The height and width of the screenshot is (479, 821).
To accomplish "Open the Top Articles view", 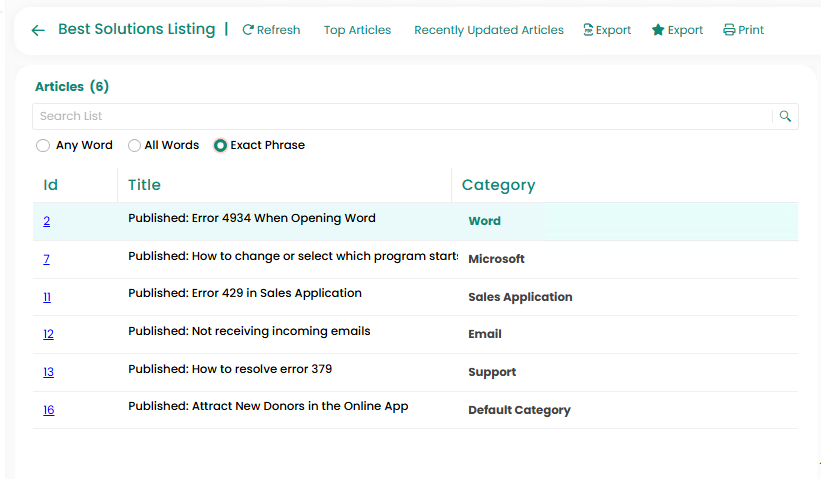I will point(357,30).
